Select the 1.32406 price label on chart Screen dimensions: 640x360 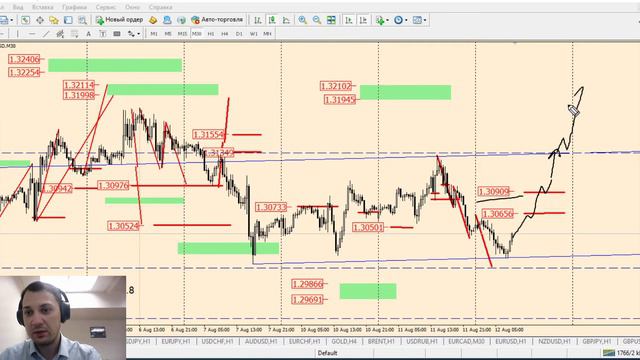click(x=24, y=59)
